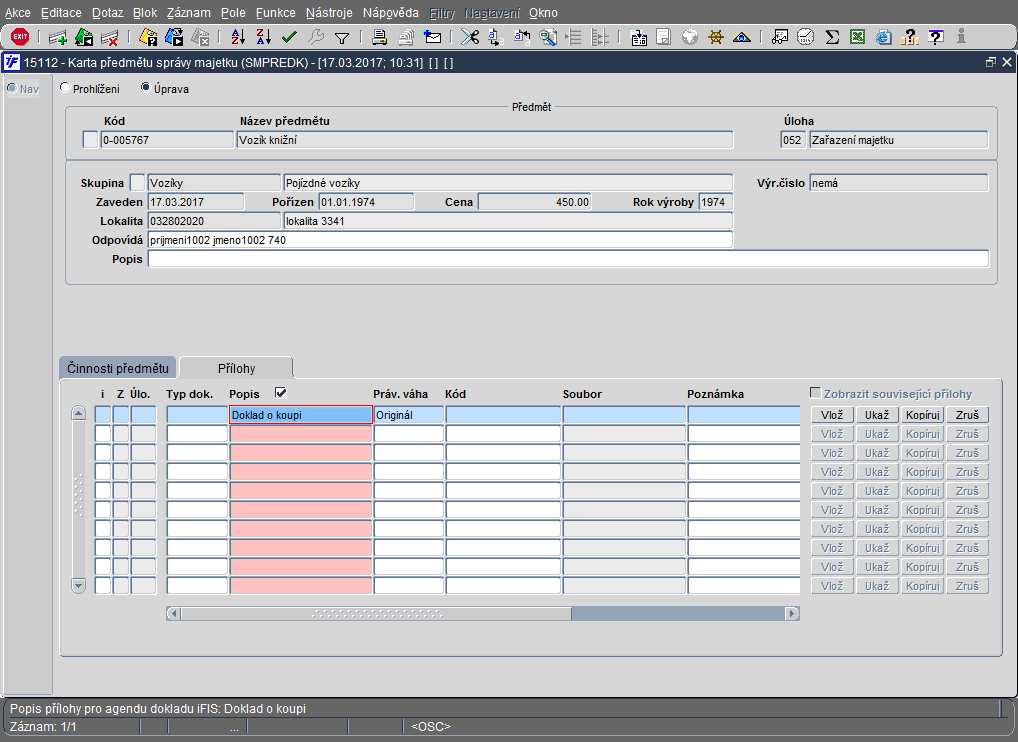Select the Úprava radio button

(145, 88)
